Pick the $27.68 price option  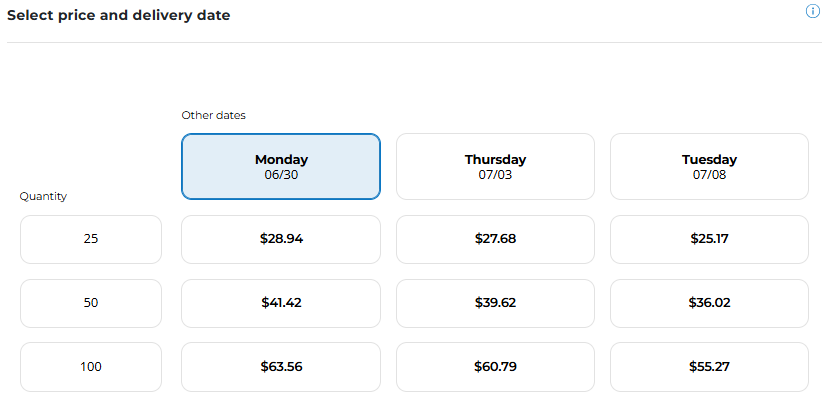click(495, 239)
